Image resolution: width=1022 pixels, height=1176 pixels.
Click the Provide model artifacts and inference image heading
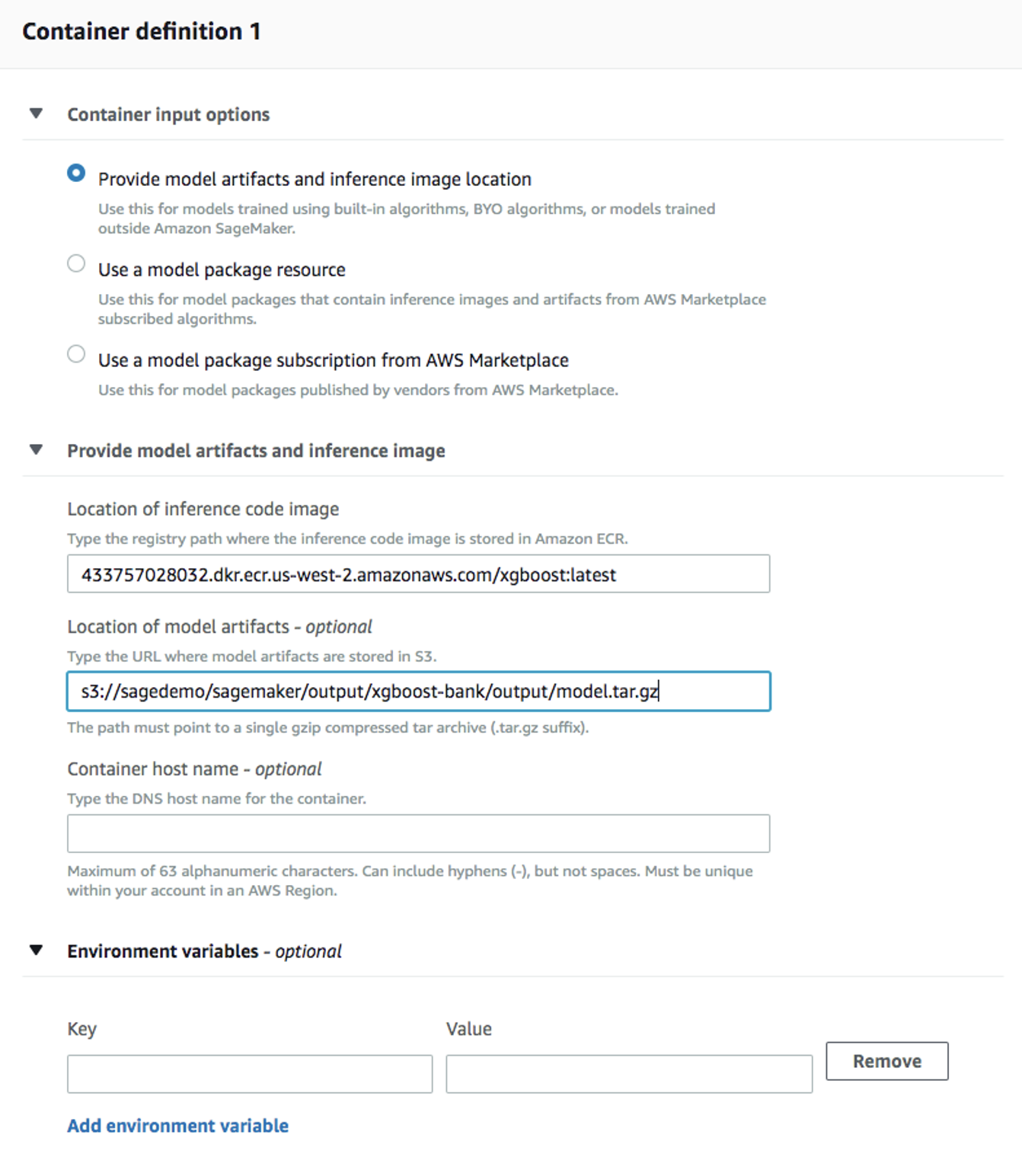tap(256, 451)
